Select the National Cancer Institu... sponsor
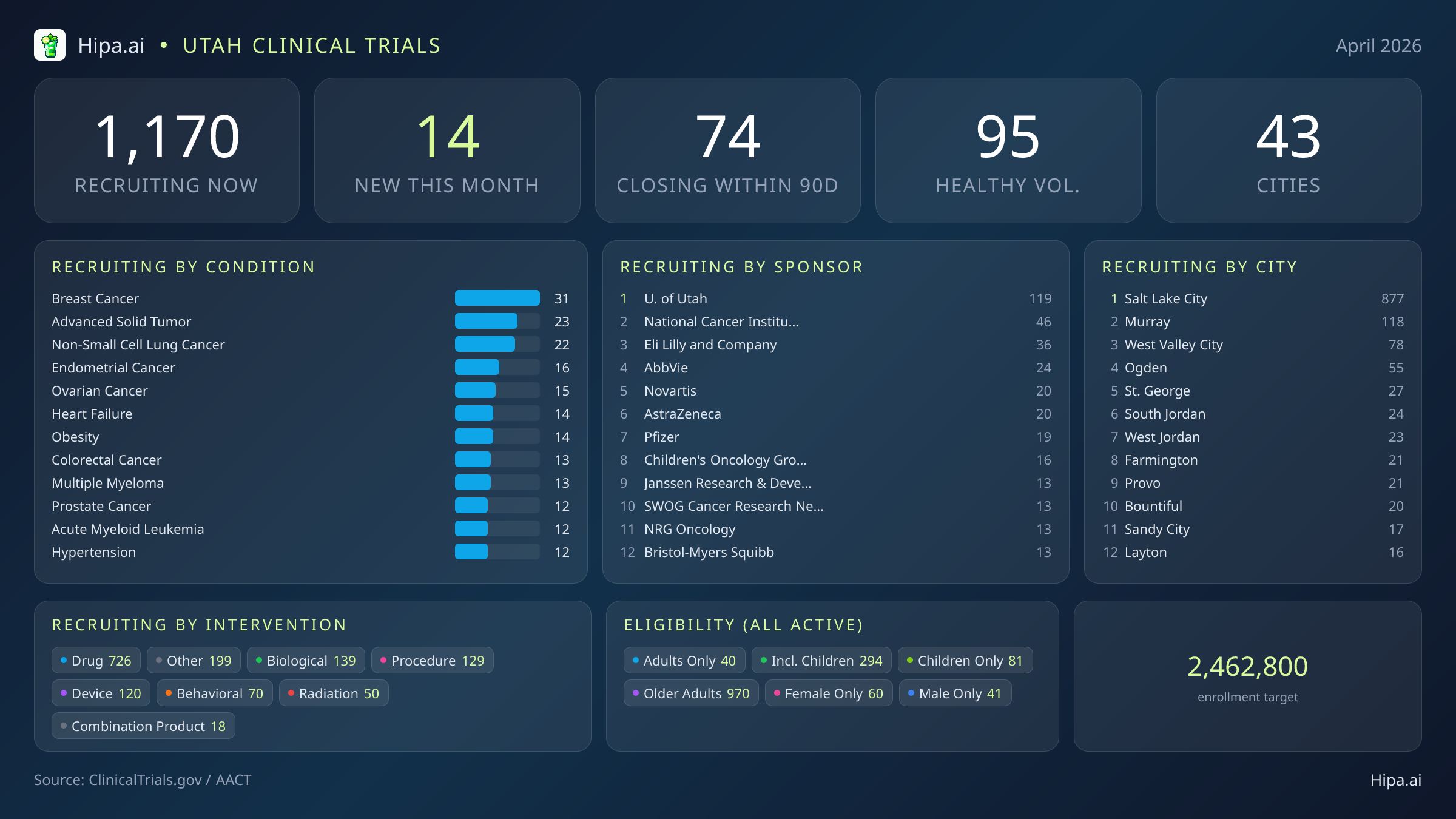 [x=835, y=322]
